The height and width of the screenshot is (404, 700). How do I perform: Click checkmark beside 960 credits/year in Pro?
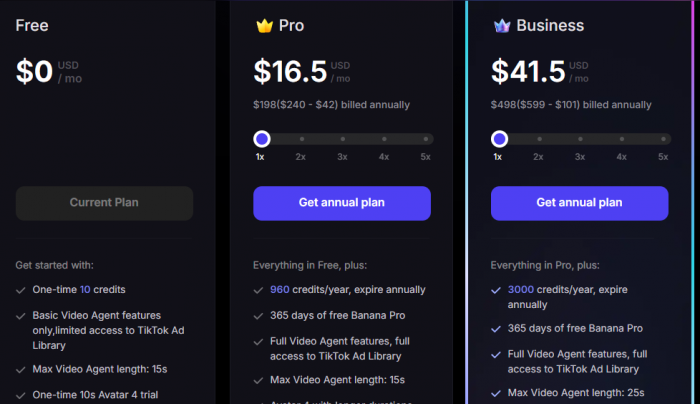click(259, 290)
